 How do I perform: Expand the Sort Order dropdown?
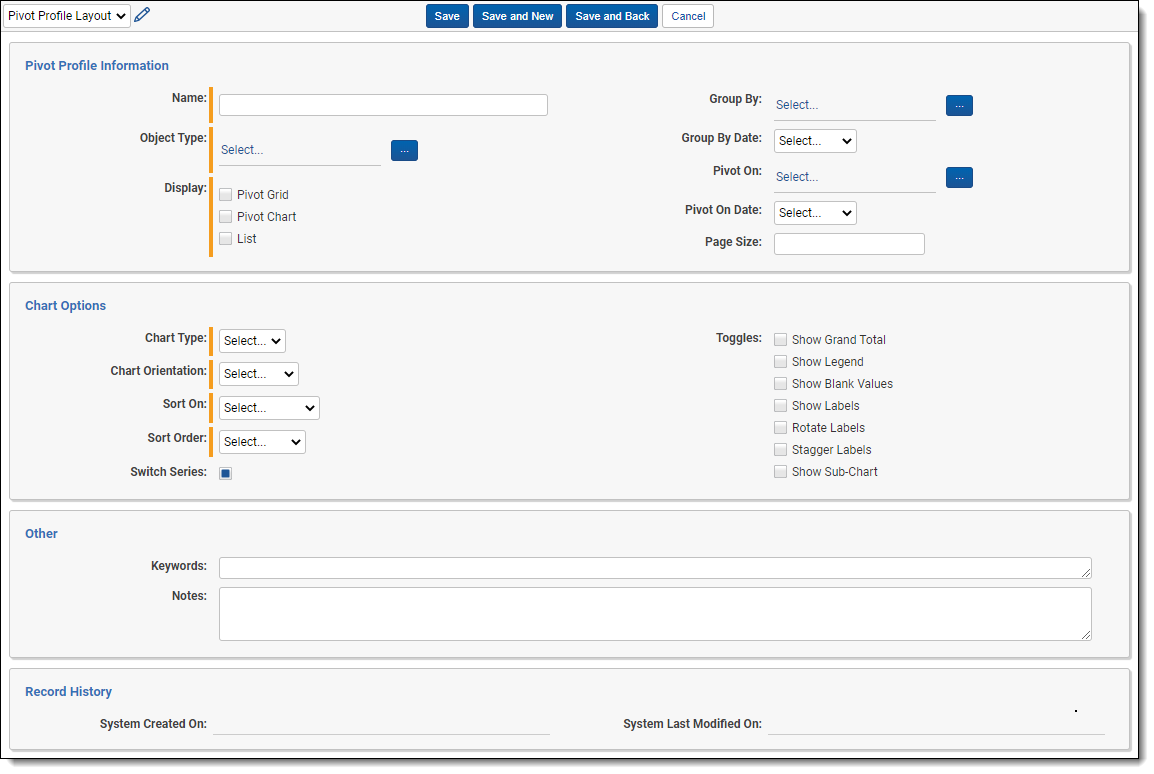[x=262, y=442]
